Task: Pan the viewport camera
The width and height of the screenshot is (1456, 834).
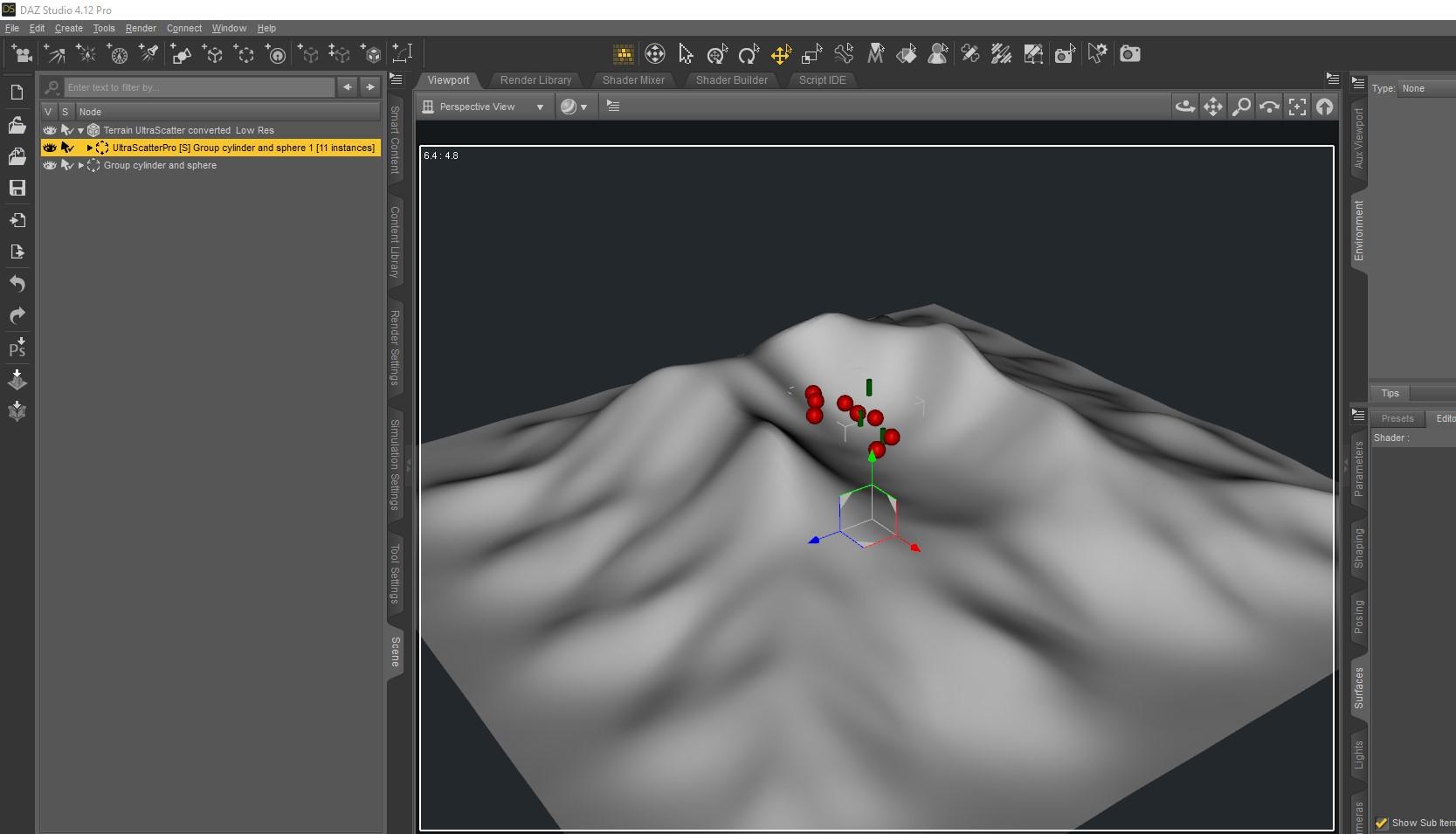Action: coord(1213,107)
